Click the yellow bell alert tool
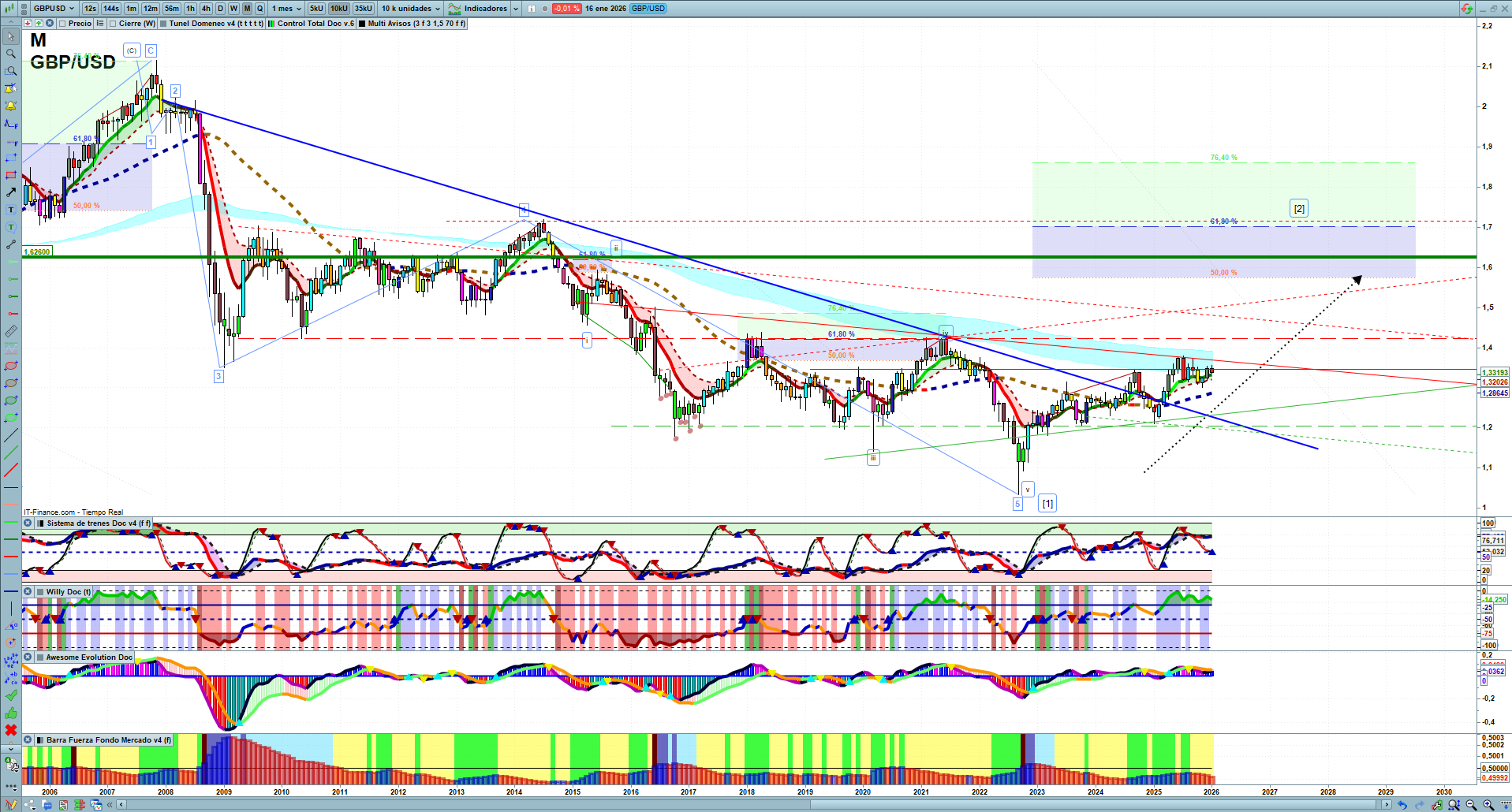 click(x=11, y=106)
